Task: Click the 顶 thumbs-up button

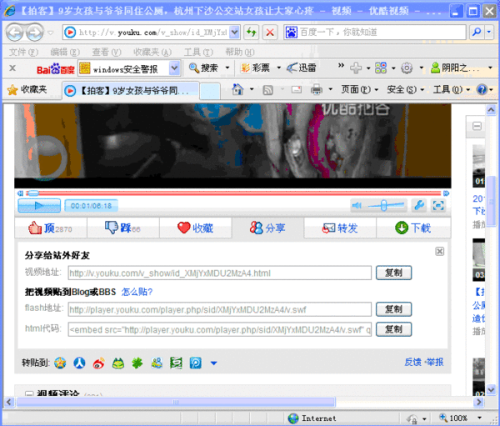Action: coord(50,228)
